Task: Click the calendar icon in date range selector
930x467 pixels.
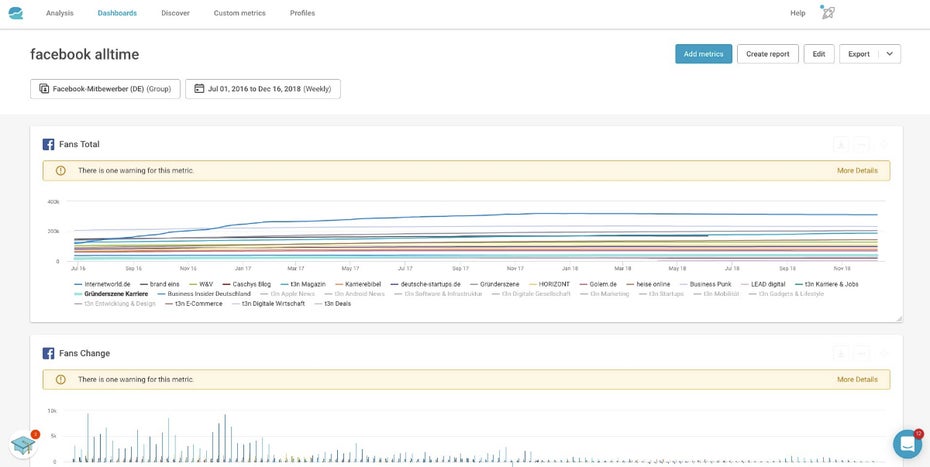Action: coord(199,88)
